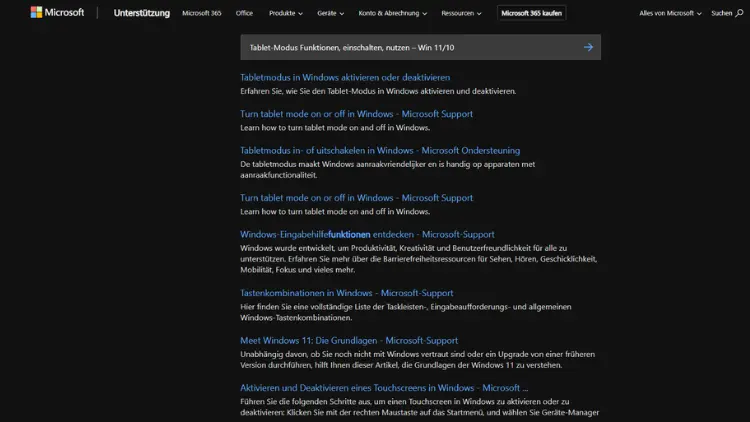
Task: Expand the Ressourcen dropdown
Action: pyautogui.click(x=461, y=13)
